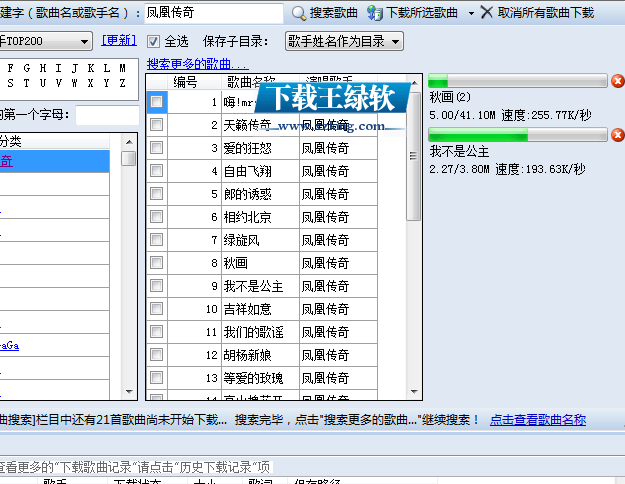Check the box for song 自由飞翔
This screenshot has width=625, height=484.
[157, 171]
